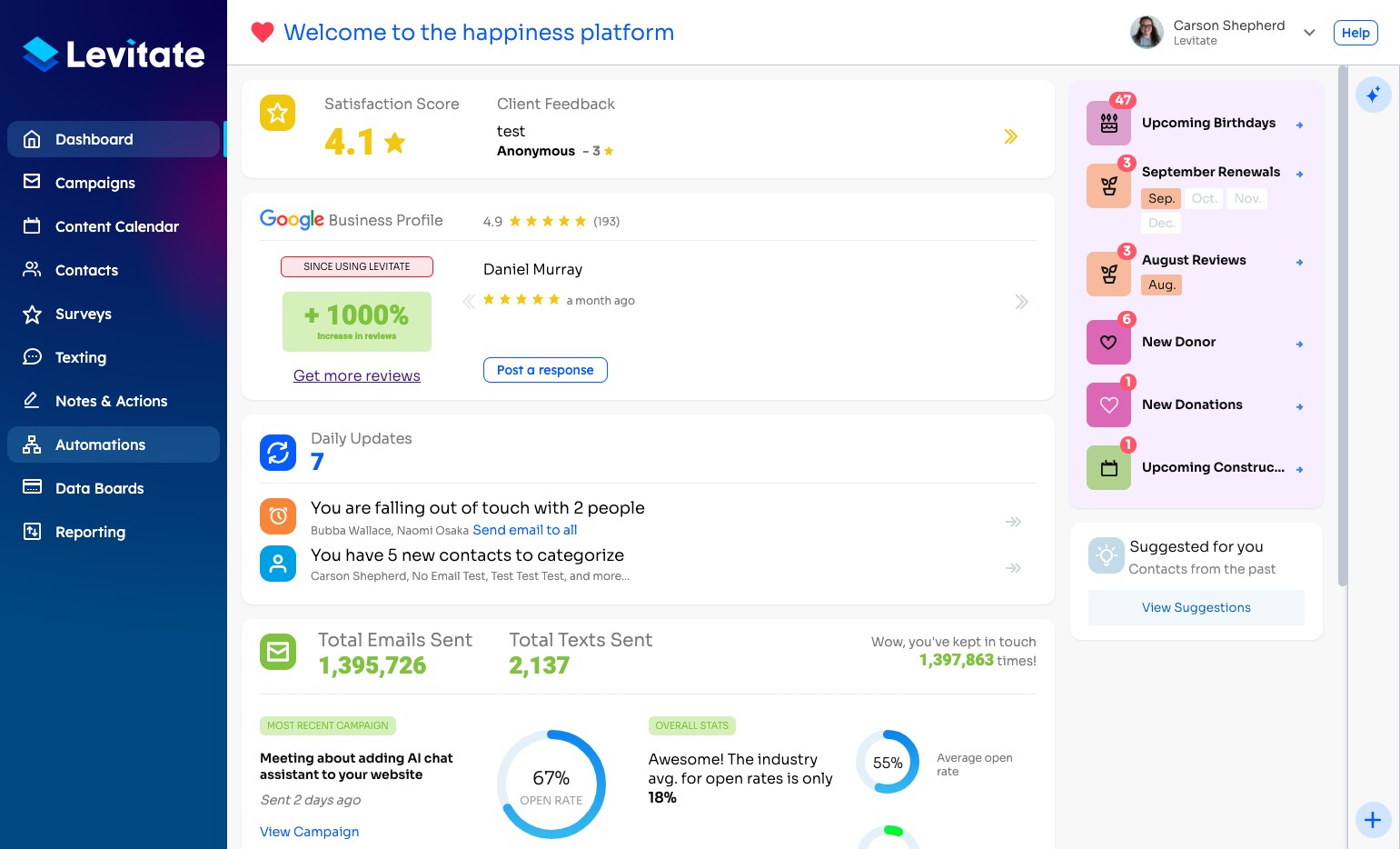Click the New Donations heart icon
Image resolution: width=1400 pixels, height=849 pixels.
(x=1108, y=405)
